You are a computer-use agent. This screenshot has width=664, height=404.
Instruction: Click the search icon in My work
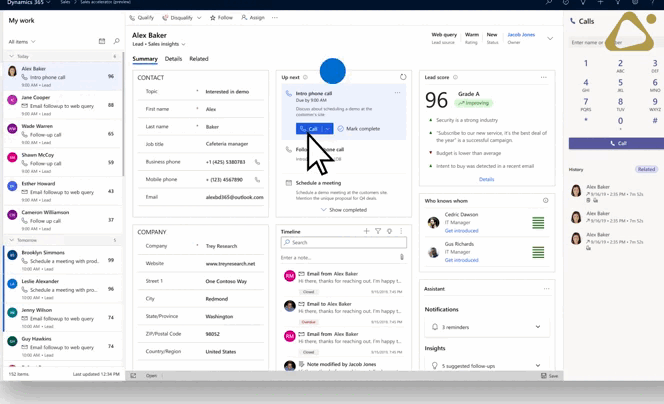[x=116, y=42]
